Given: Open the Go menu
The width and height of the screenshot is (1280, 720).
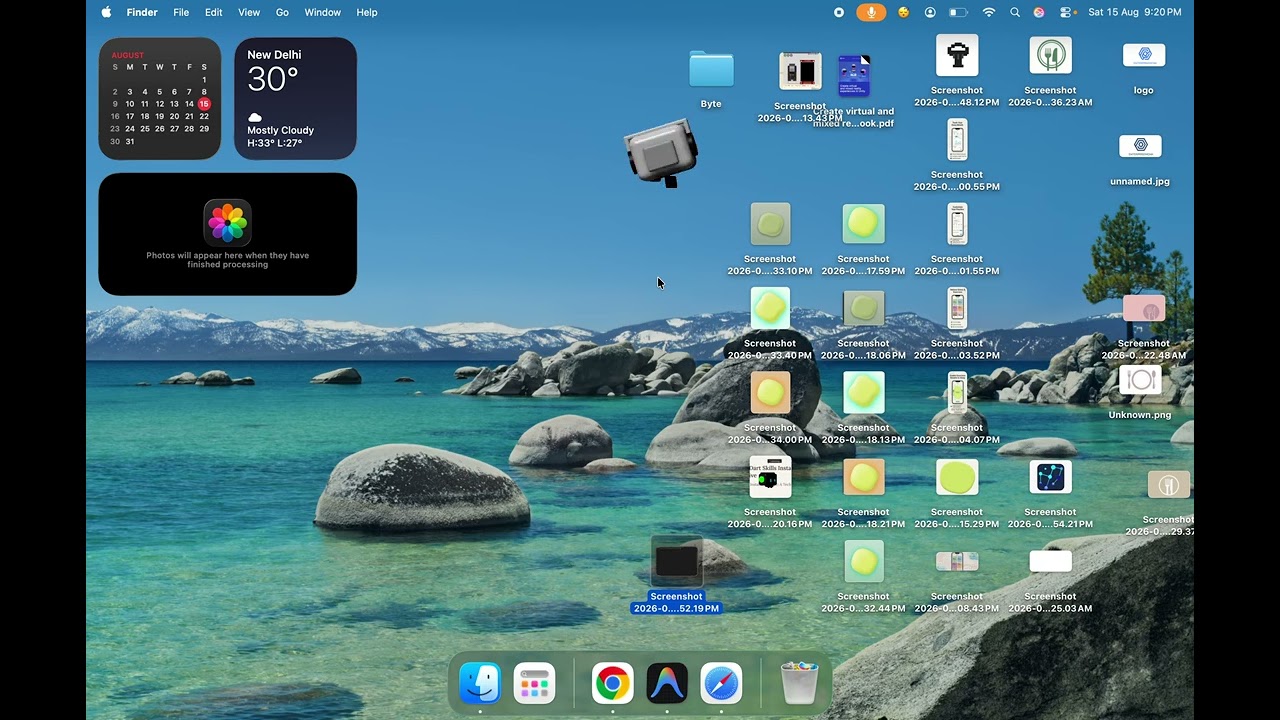Looking at the screenshot, I should [282, 12].
